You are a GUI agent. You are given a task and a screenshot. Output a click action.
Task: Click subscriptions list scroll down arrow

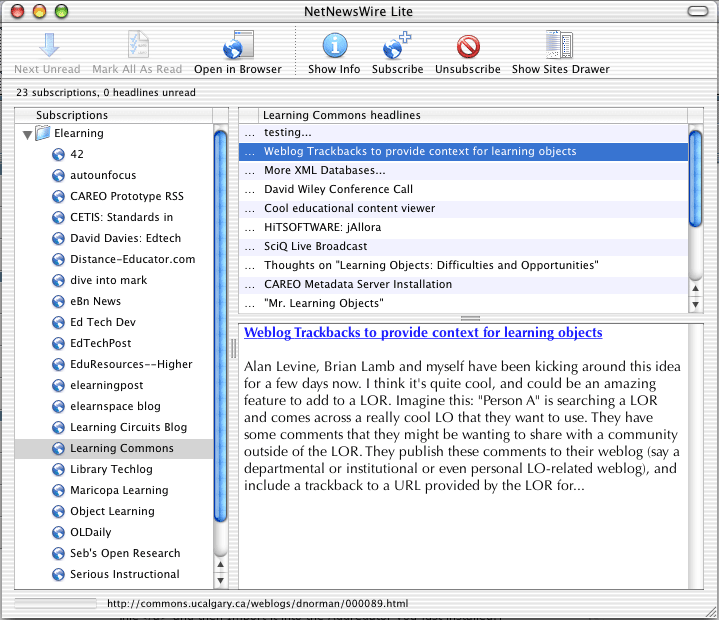click(x=221, y=579)
